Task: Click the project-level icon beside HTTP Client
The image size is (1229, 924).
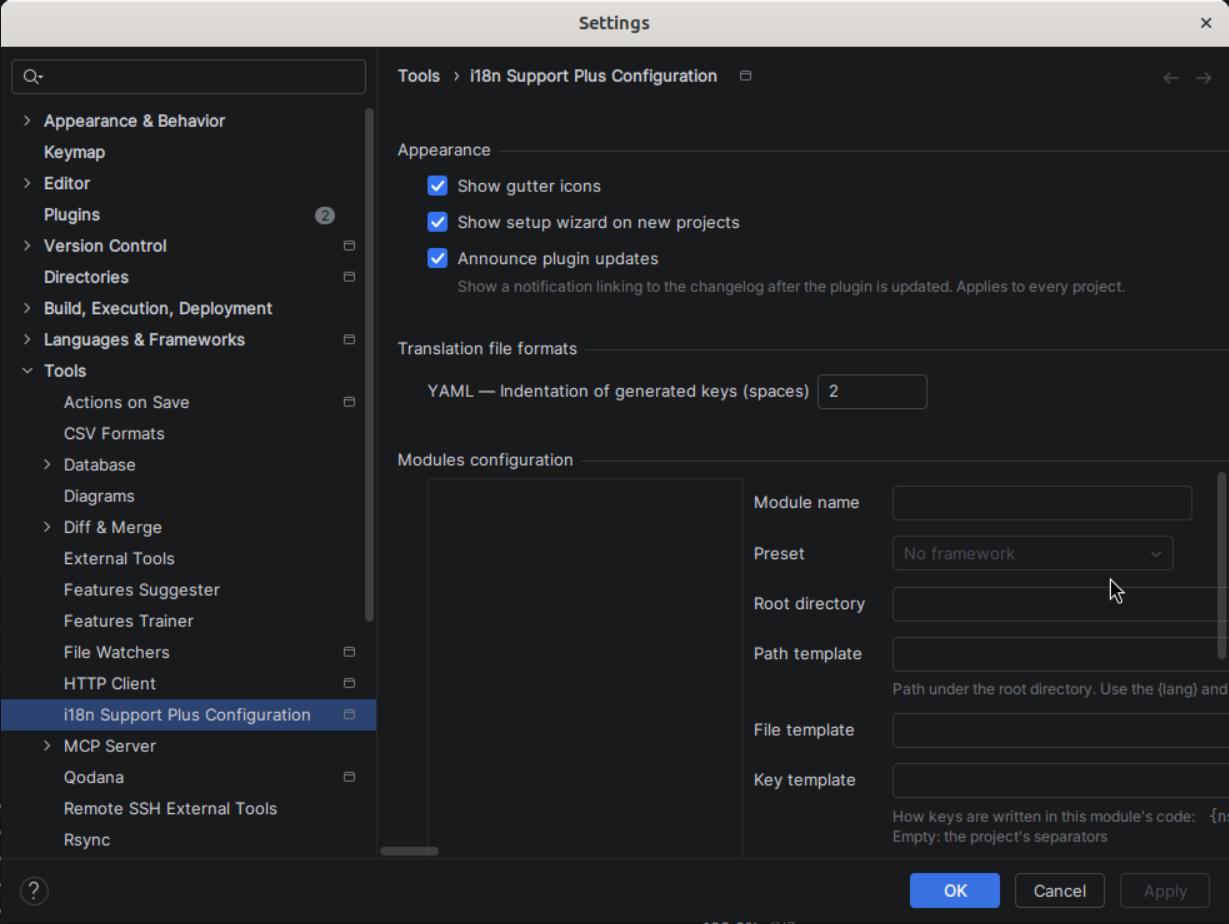Action: pyautogui.click(x=349, y=684)
